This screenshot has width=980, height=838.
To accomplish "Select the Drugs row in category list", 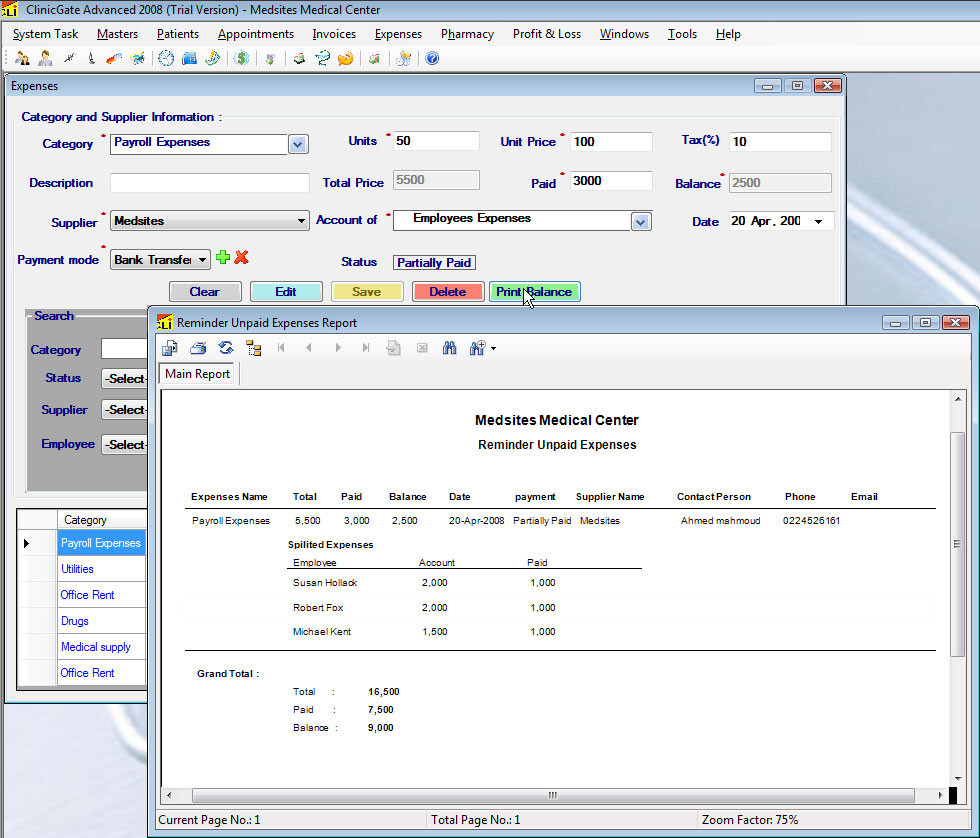I will tap(101, 621).
